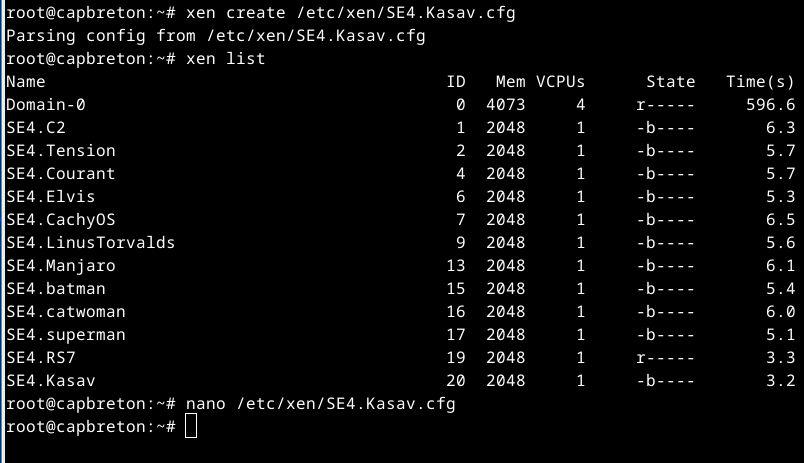Click the SE4.superman domain name
Image resolution: width=804 pixels, height=463 pixels.
click(65, 335)
